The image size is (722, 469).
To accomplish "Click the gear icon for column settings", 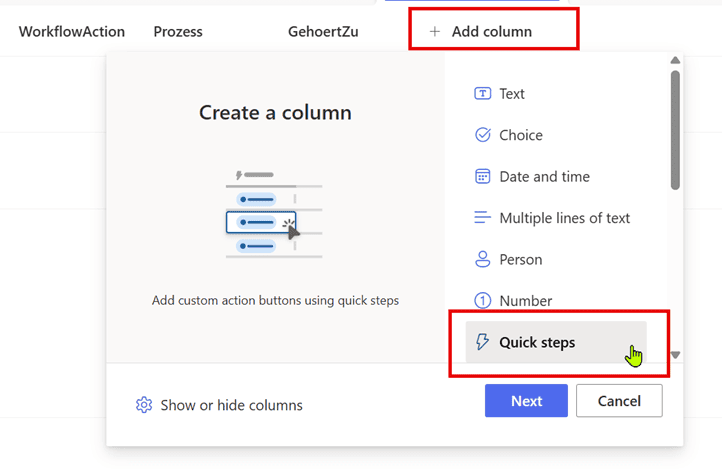I will click(144, 405).
